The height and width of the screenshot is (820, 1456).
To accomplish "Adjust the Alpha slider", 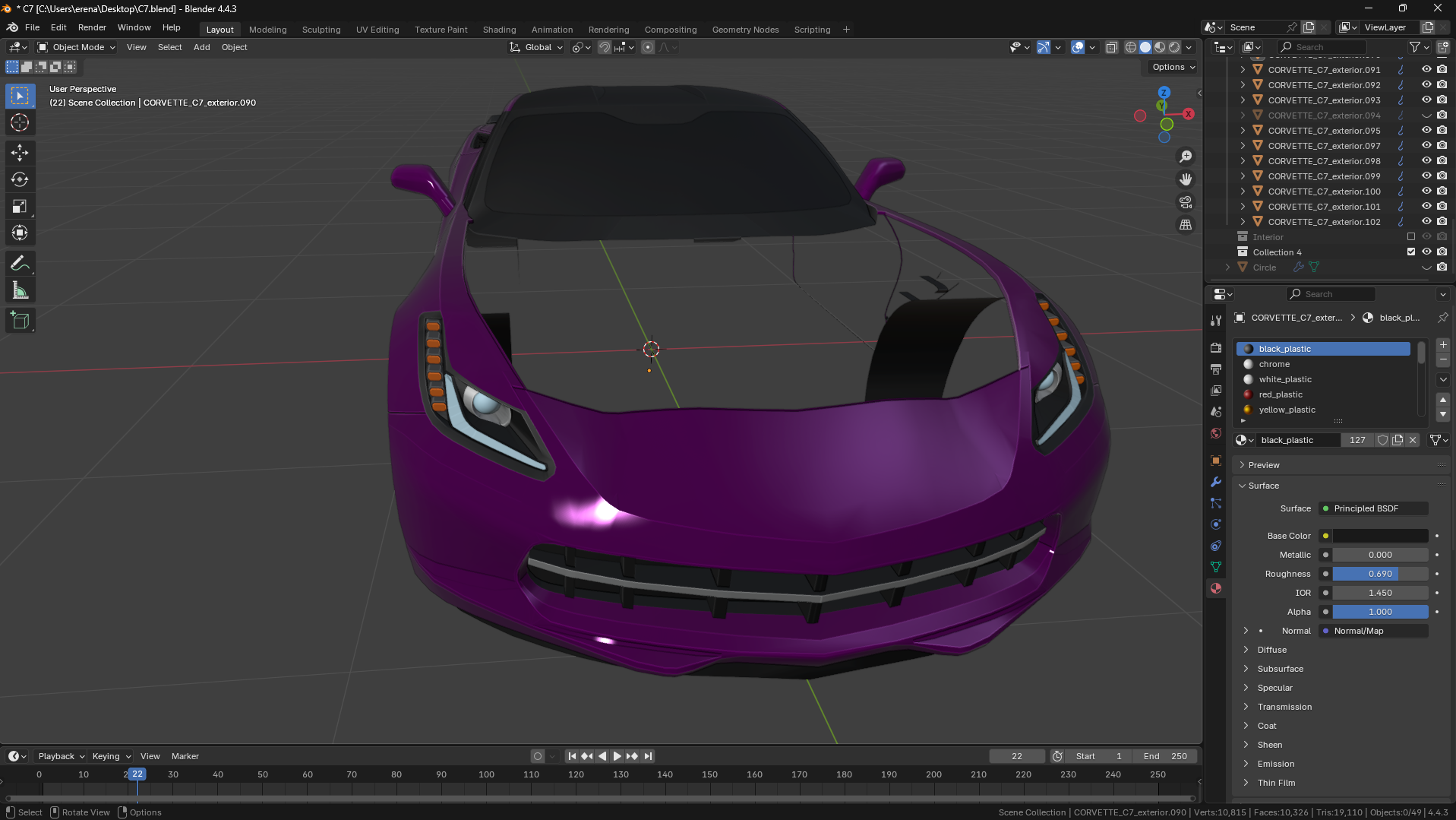I will click(x=1380, y=612).
